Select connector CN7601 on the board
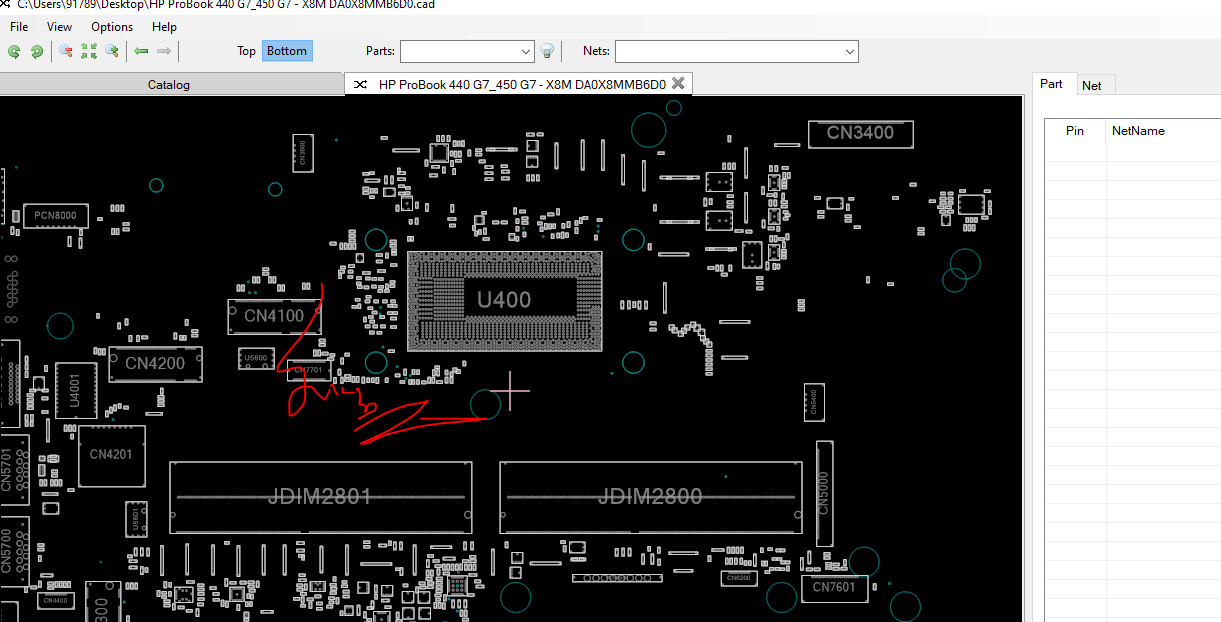This screenshot has width=1221, height=622. [x=833, y=588]
